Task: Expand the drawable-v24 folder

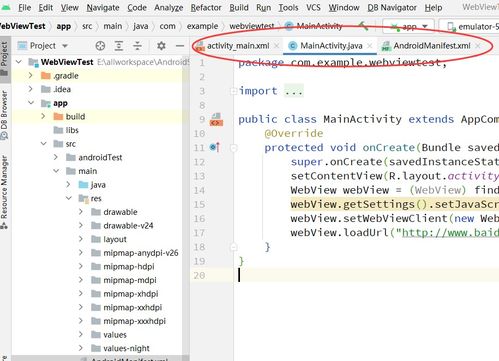Action: coord(81,225)
